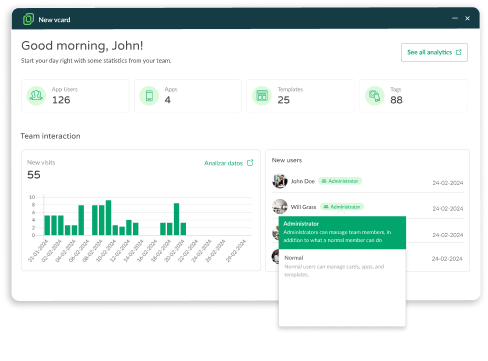Click external link icon in See all analytics

click(x=459, y=52)
